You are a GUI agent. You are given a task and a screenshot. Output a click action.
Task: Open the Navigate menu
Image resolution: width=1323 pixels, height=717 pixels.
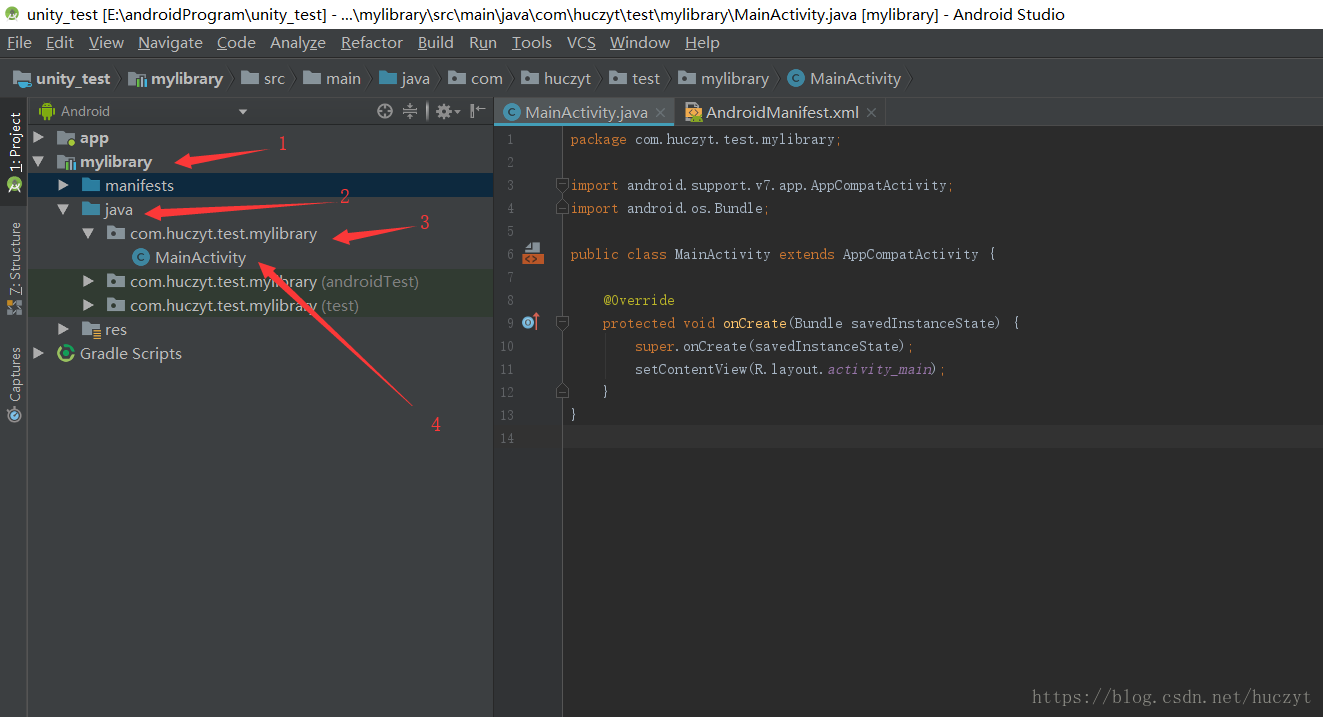pos(170,43)
